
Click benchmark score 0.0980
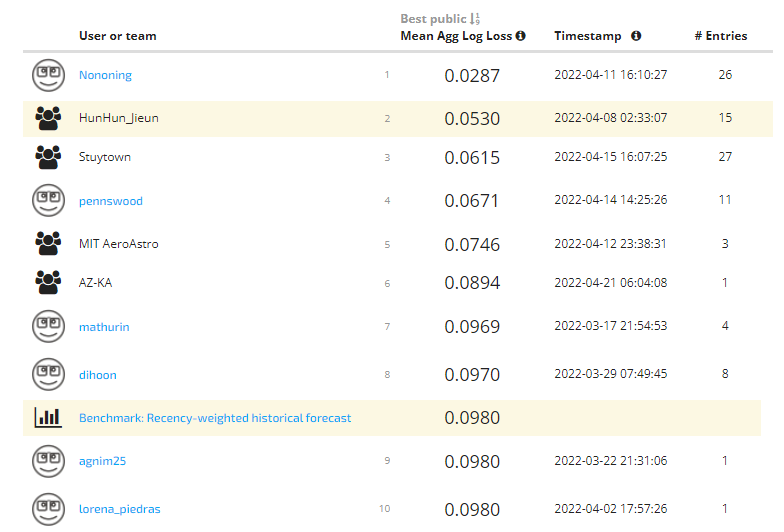tap(472, 418)
